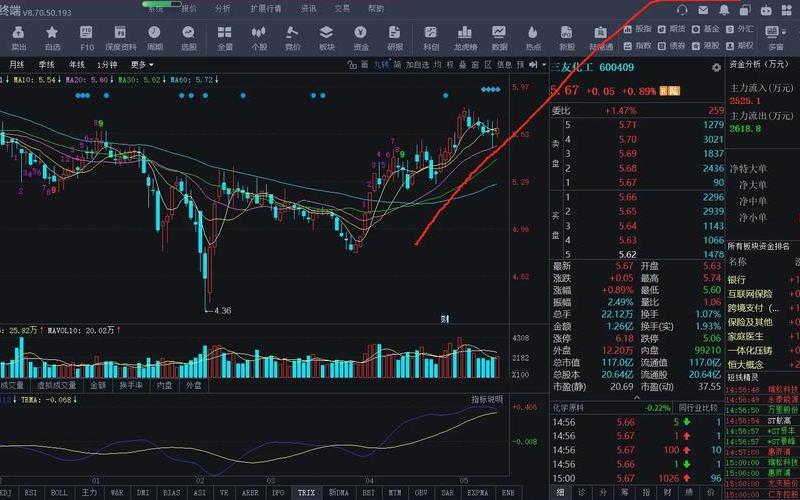
Task: Collapse quote details chevron below 市盈
Action: coord(636,397)
